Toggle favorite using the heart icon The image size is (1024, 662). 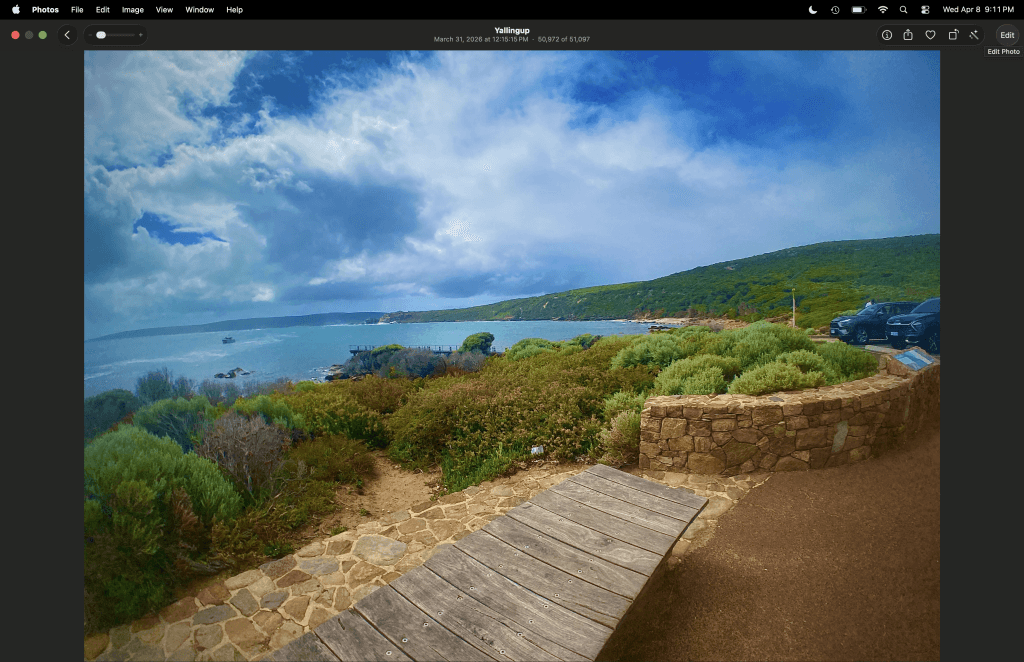point(930,35)
